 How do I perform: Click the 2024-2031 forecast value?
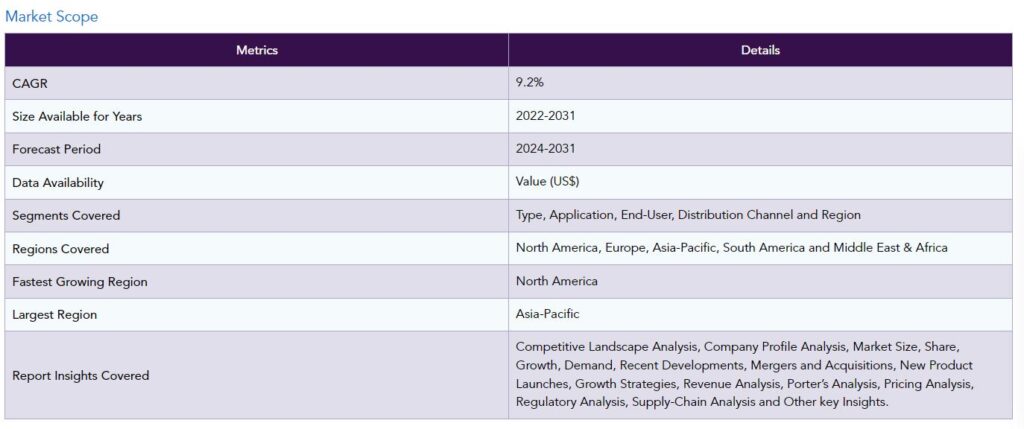tap(546, 149)
